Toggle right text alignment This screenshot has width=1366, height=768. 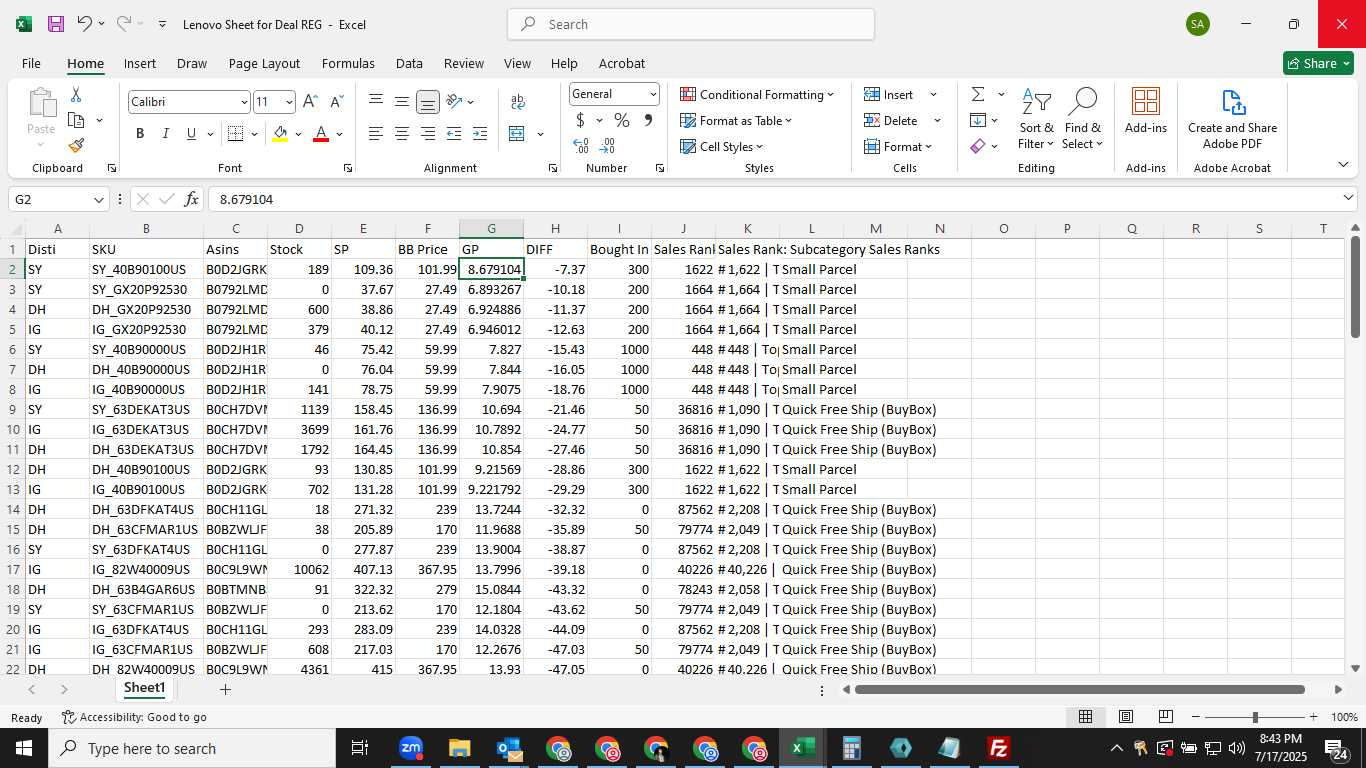point(428,134)
